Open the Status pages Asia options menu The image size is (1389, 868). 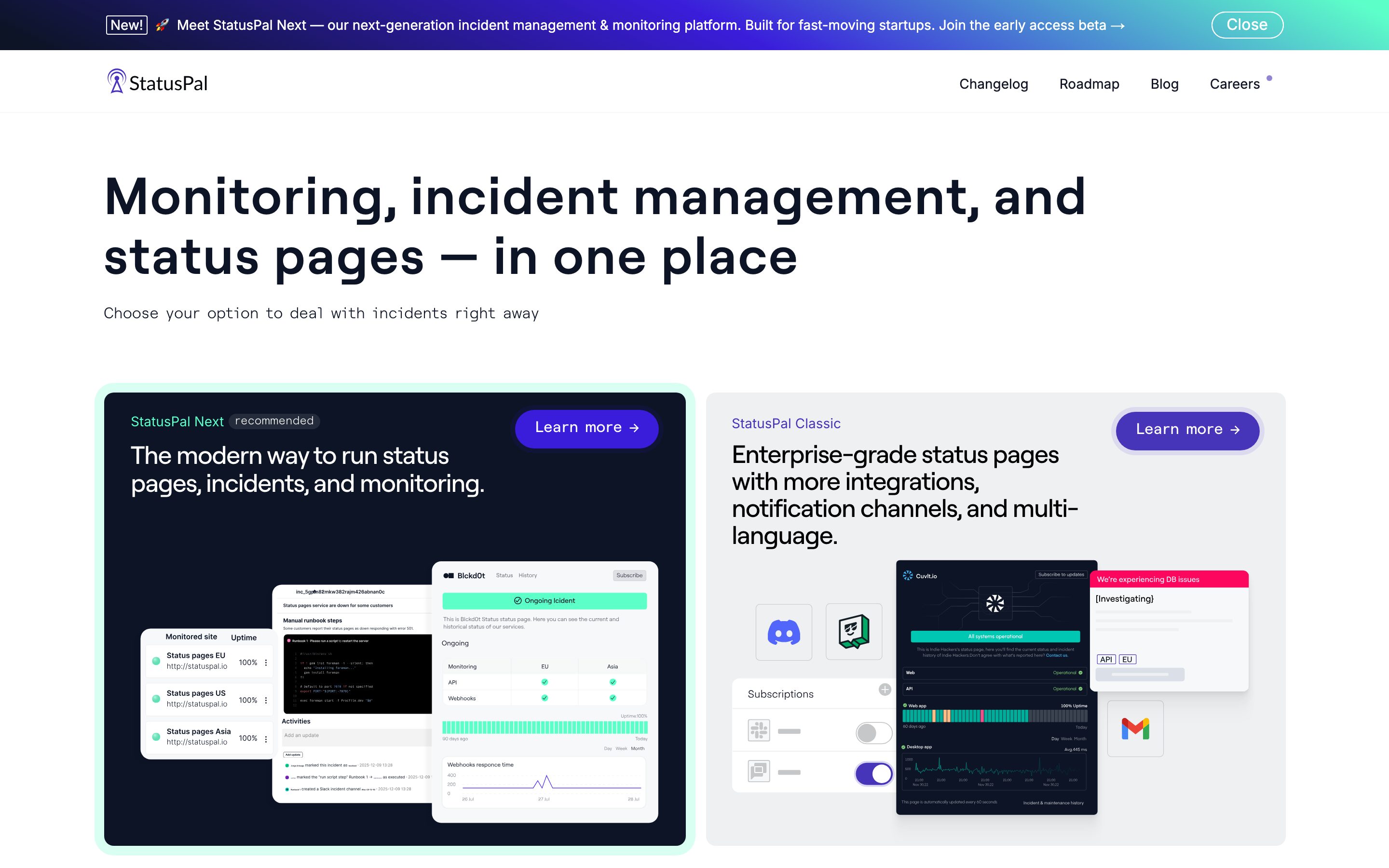tap(266, 739)
